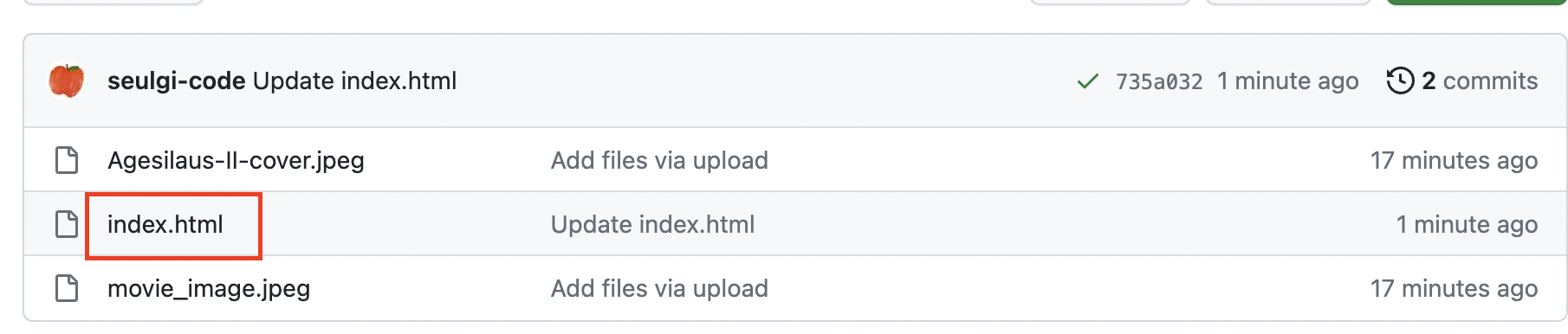Image resolution: width=1568 pixels, height=334 pixels.
Task: Open latest commit message beside seulgi-code
Action: tap(355, 81)
